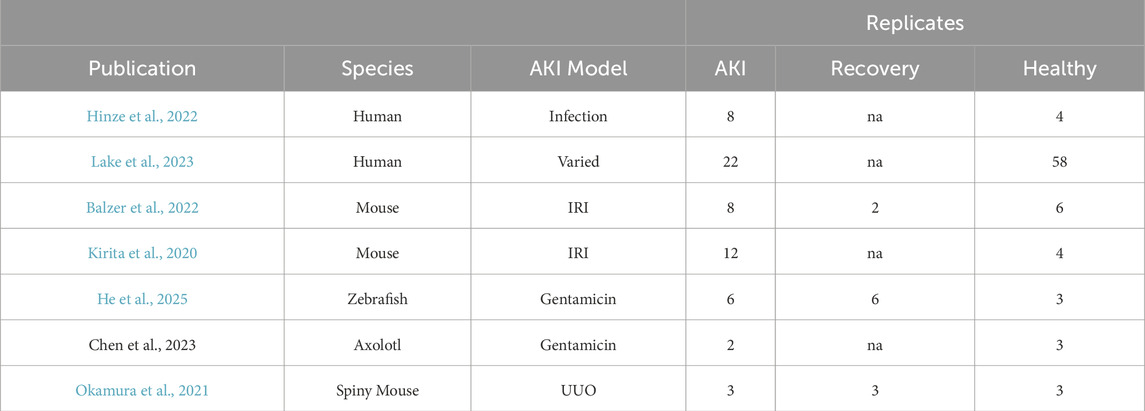Select the Species column header
1145x411 pixels.
point(377,69)
